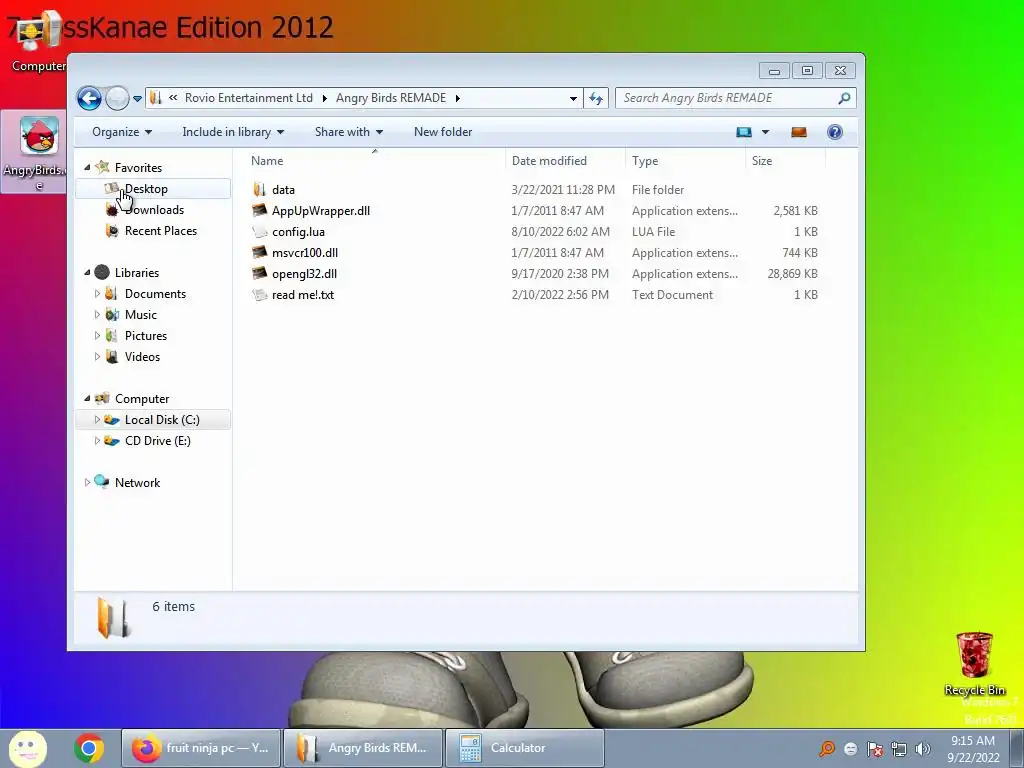The height and width of the screenshot is (768, 1024).
Task: Click opengl32.dll file name
Action: 304,274
